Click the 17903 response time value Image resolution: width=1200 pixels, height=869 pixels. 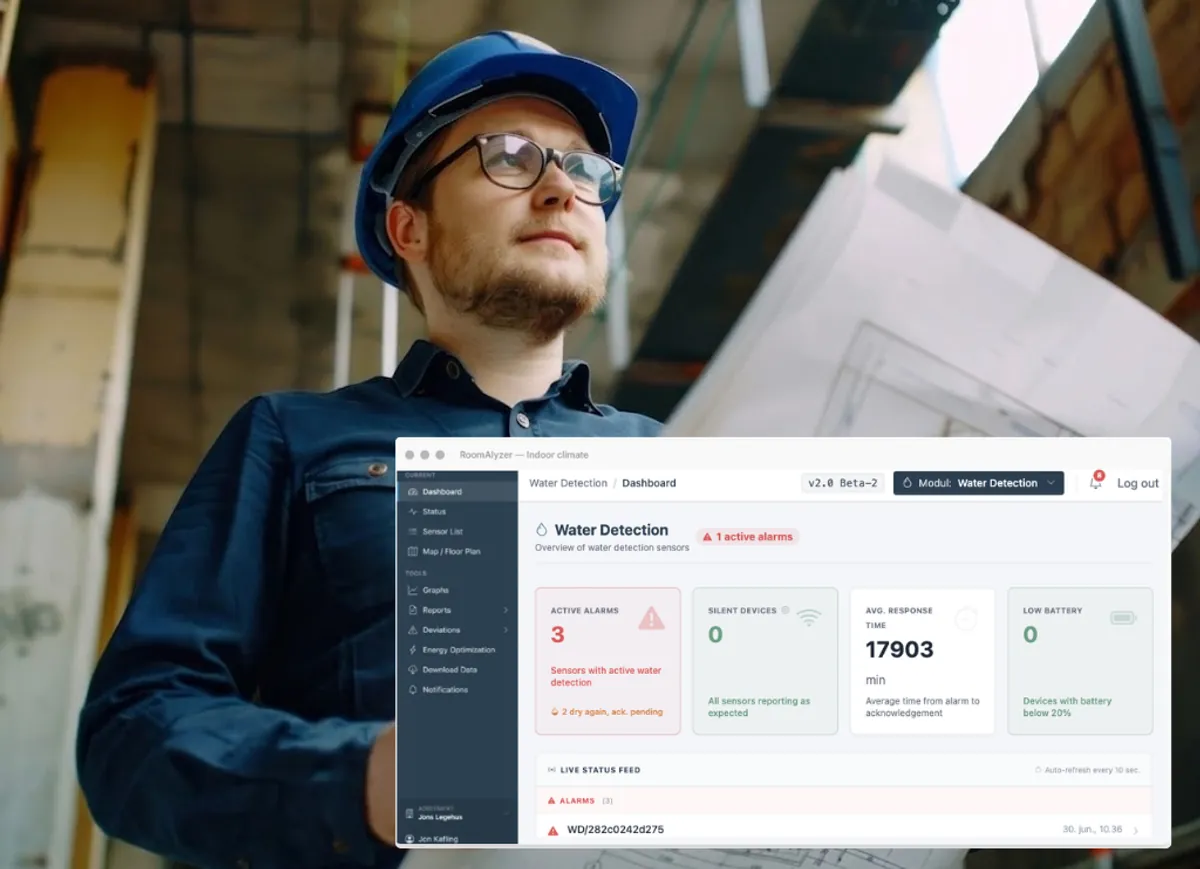point(899,650)
